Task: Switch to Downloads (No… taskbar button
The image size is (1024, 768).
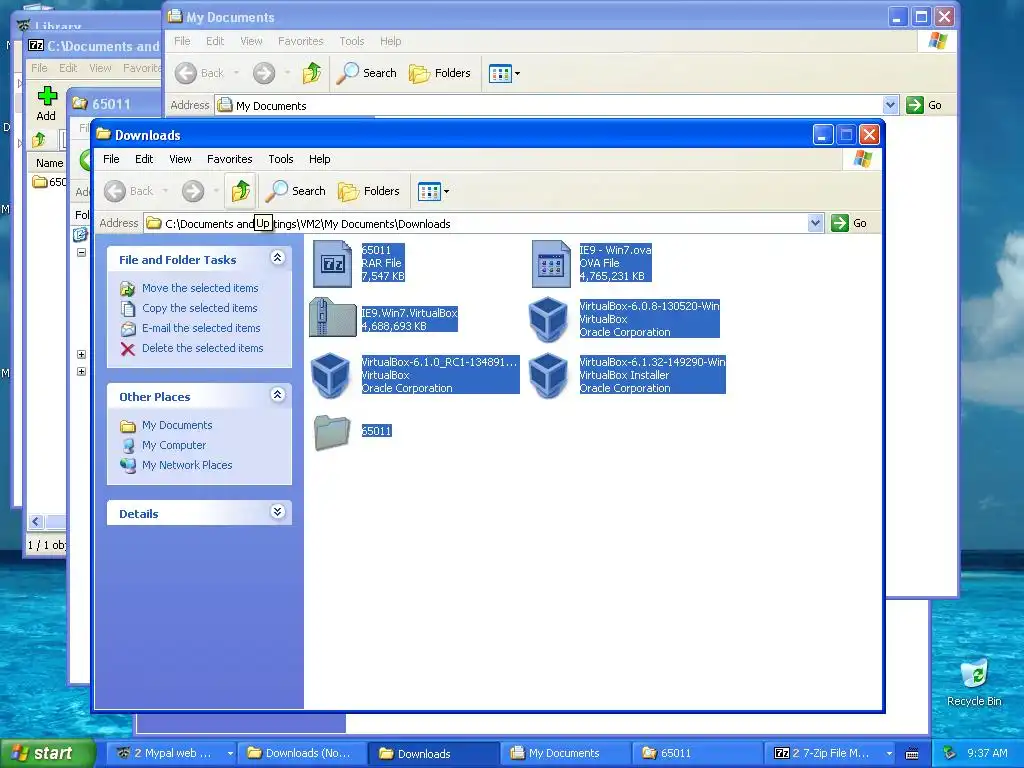Action: coord(301,753)
